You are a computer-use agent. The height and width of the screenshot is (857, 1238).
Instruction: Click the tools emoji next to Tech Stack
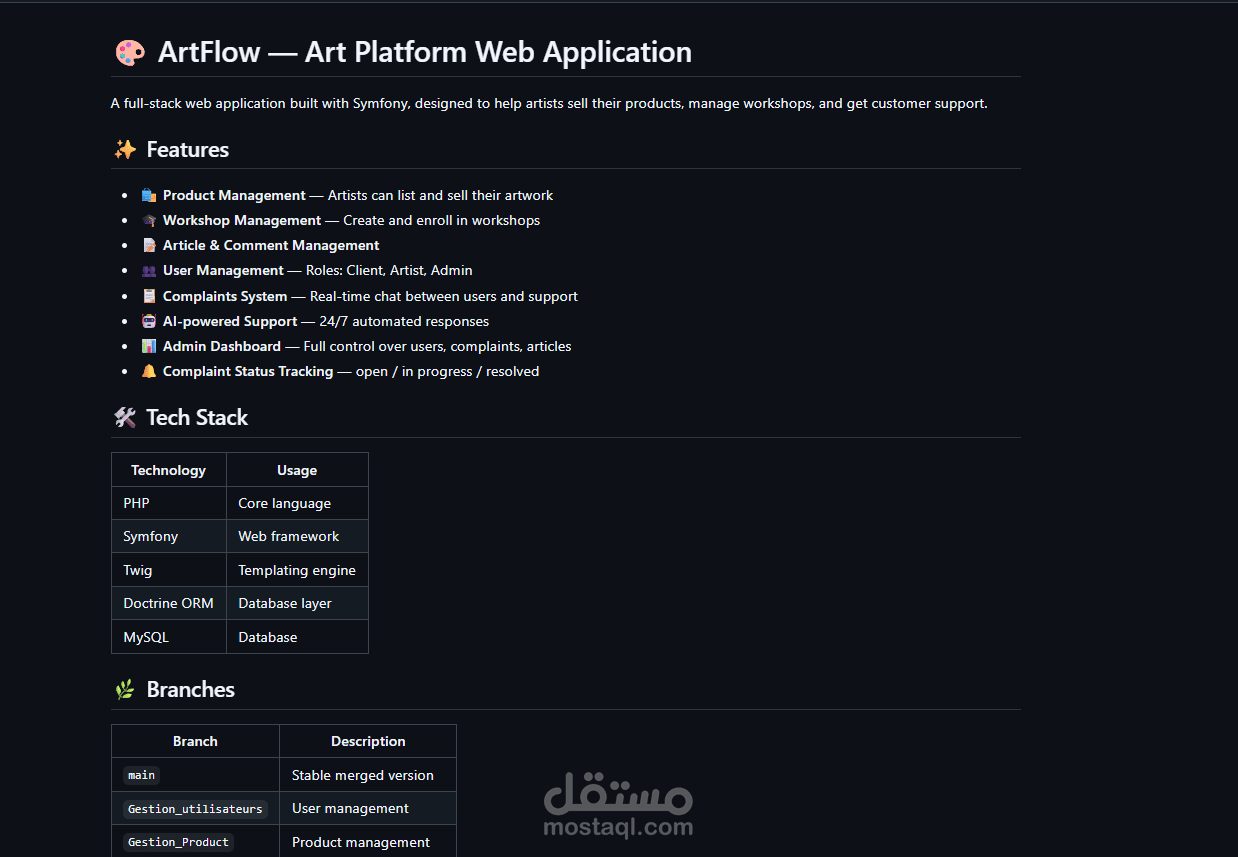[x=125, y=418]
